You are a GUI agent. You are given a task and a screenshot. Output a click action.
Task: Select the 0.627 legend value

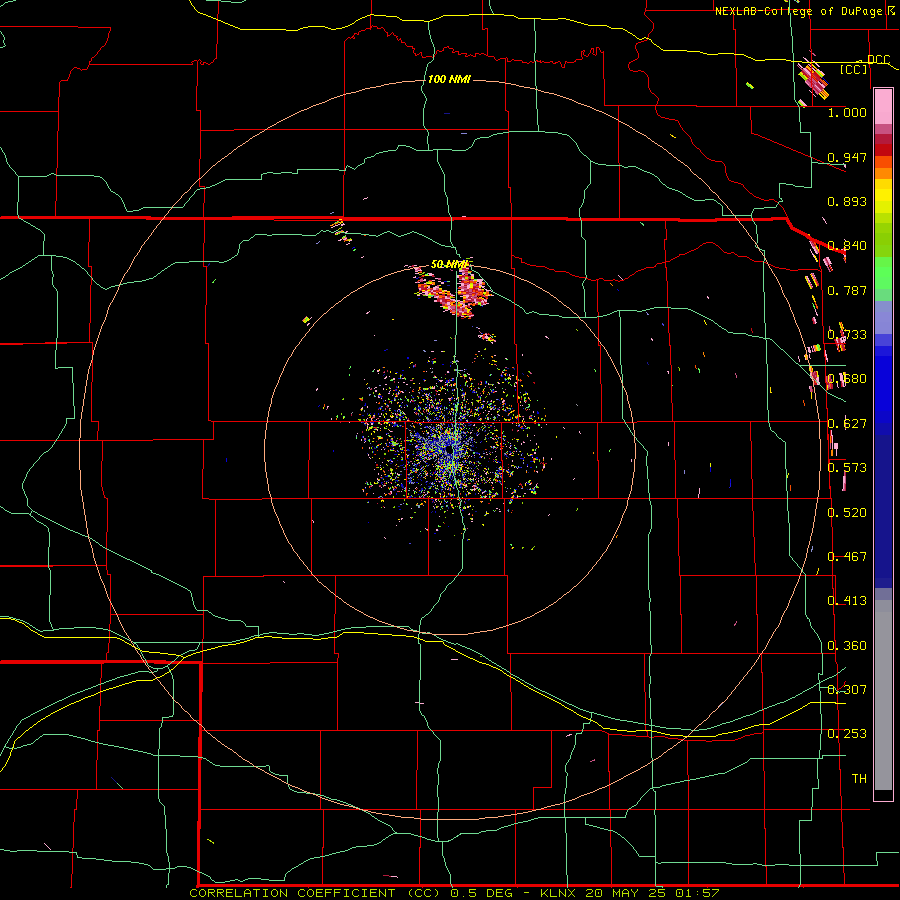[847, 423]
